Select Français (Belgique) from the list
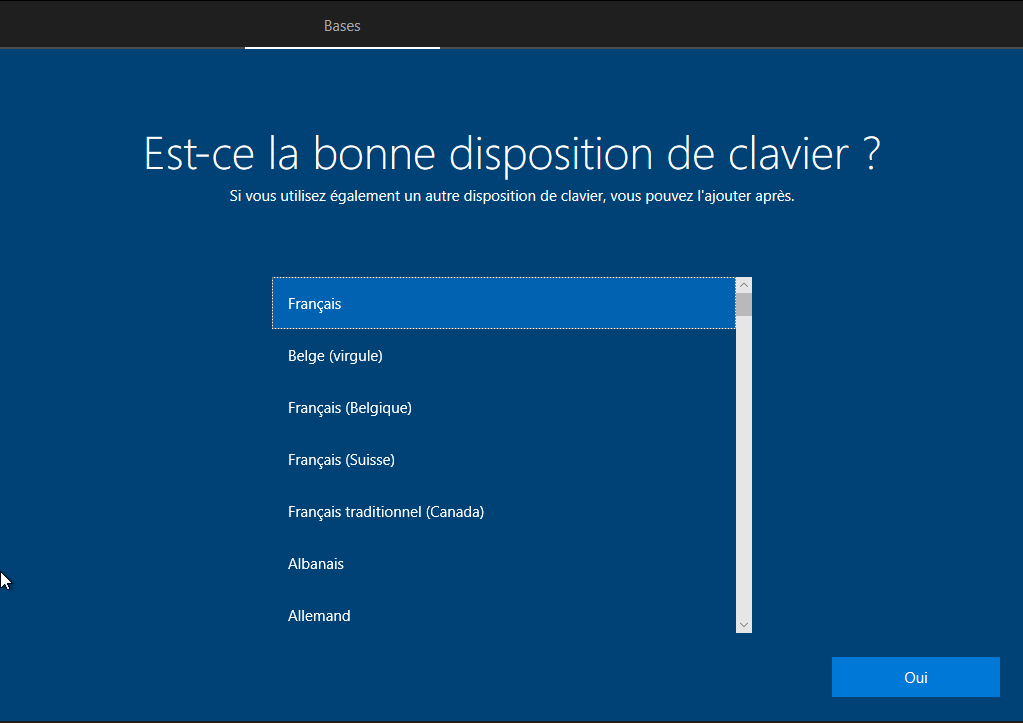The image size is (1023, 723). (x=504, y=408)
